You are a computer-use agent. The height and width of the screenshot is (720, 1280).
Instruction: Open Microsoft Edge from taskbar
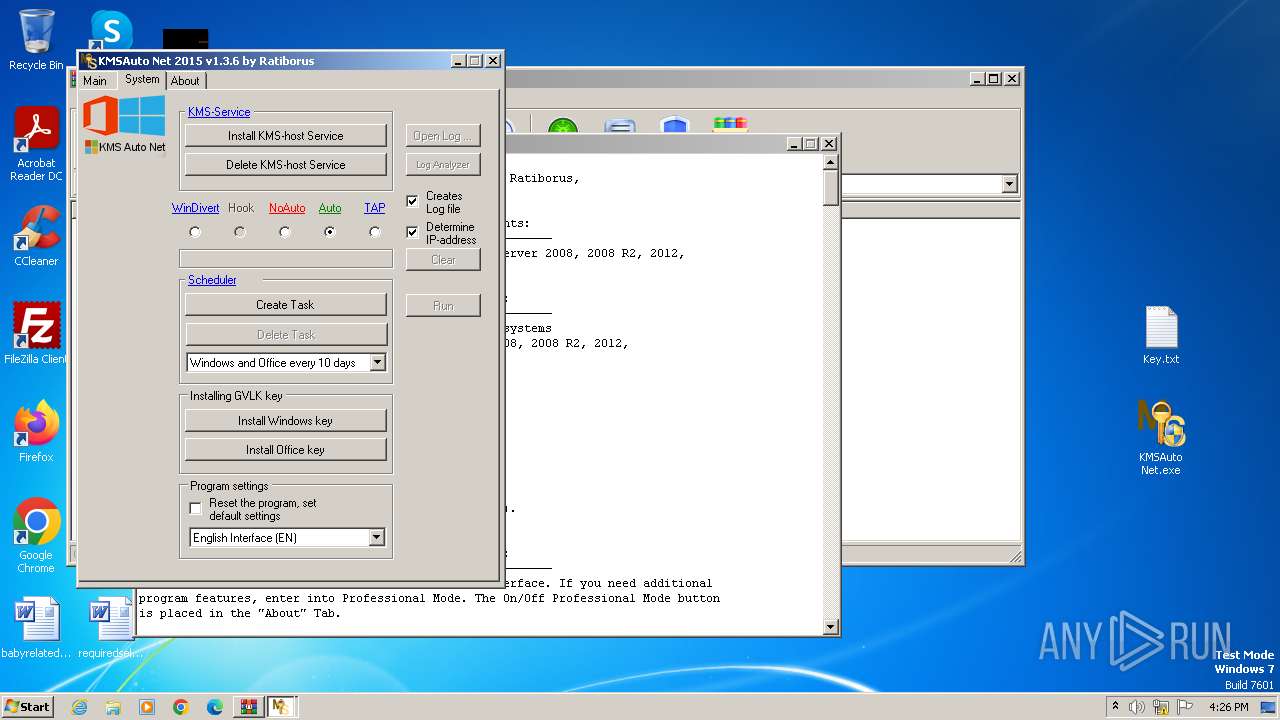215,707
